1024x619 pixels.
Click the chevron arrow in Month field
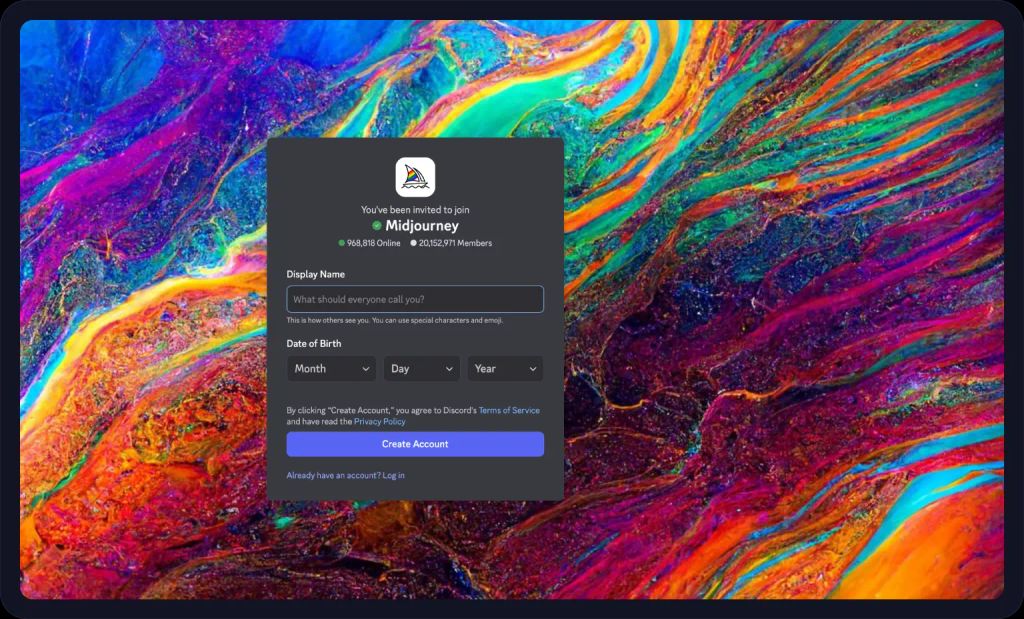tap(366, 369)
